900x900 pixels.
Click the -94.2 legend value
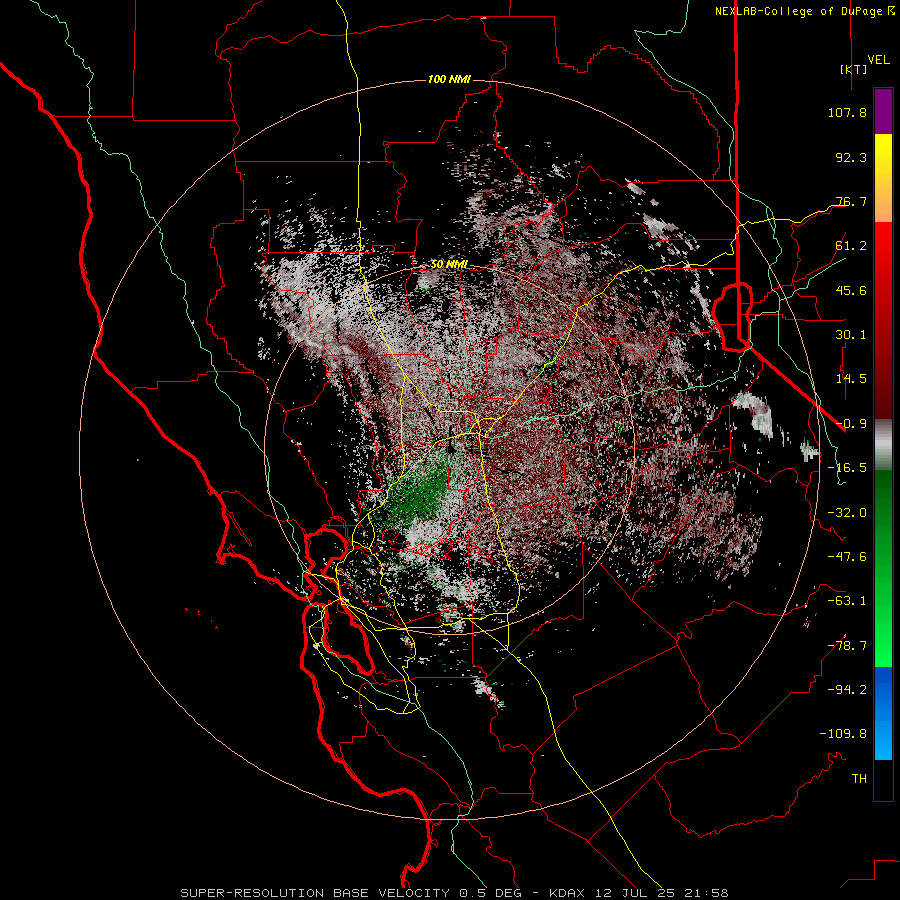847,690
